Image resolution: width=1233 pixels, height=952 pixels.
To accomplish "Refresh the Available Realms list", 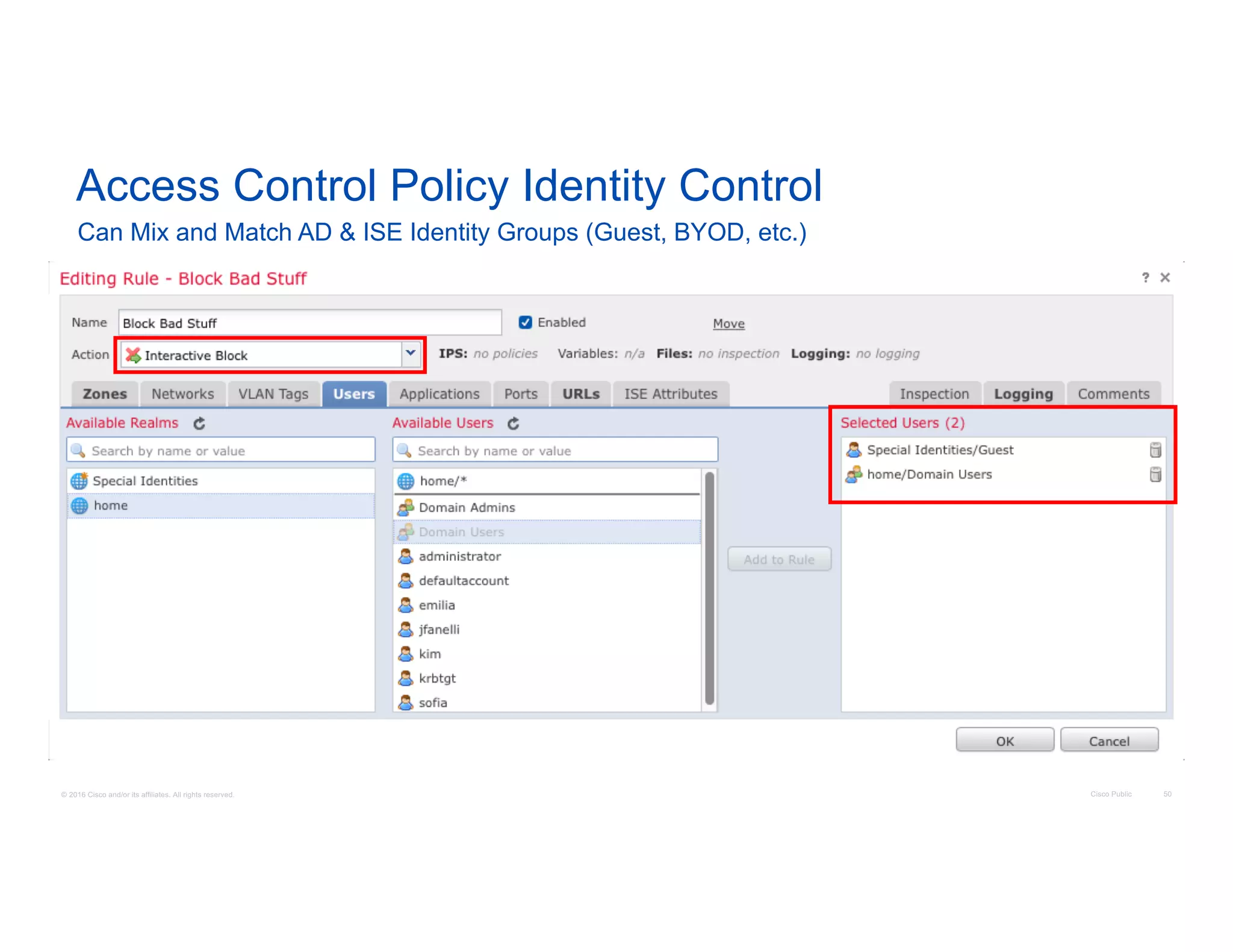I will click(x=199, y=424).
